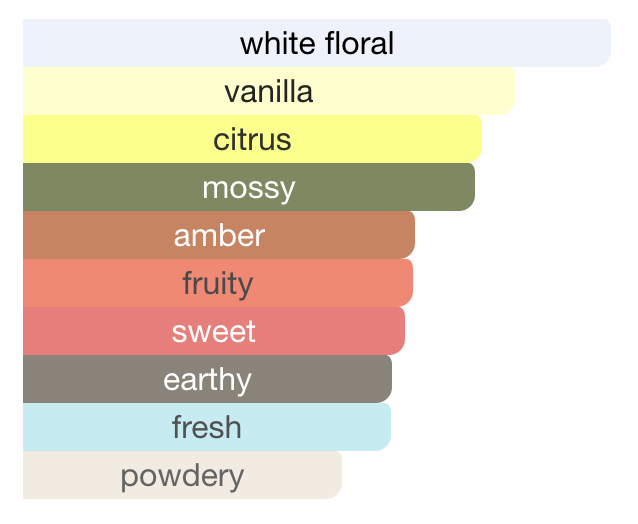Click the "powdery" text label

182,475
